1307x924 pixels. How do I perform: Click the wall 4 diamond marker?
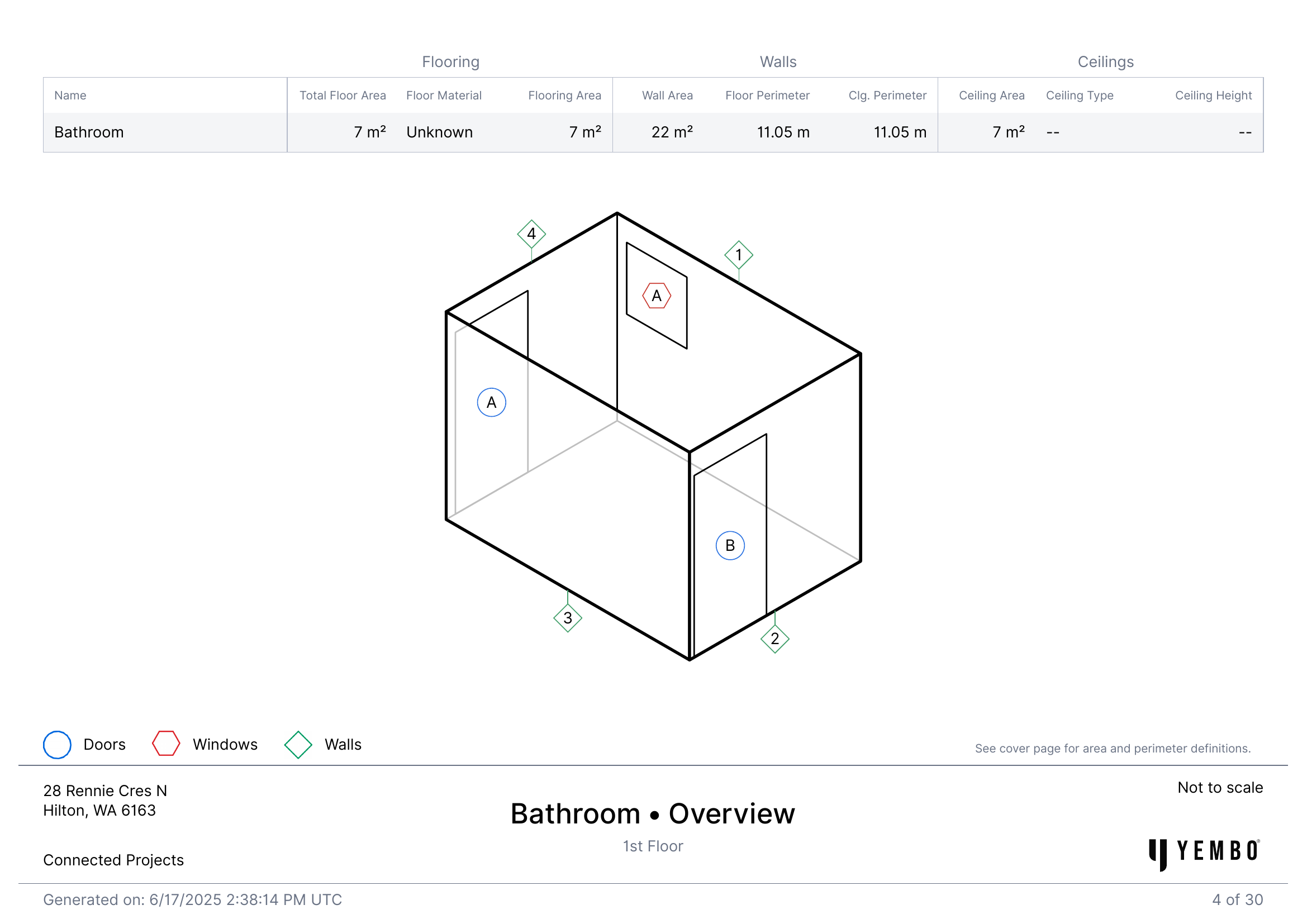point(531,234)
